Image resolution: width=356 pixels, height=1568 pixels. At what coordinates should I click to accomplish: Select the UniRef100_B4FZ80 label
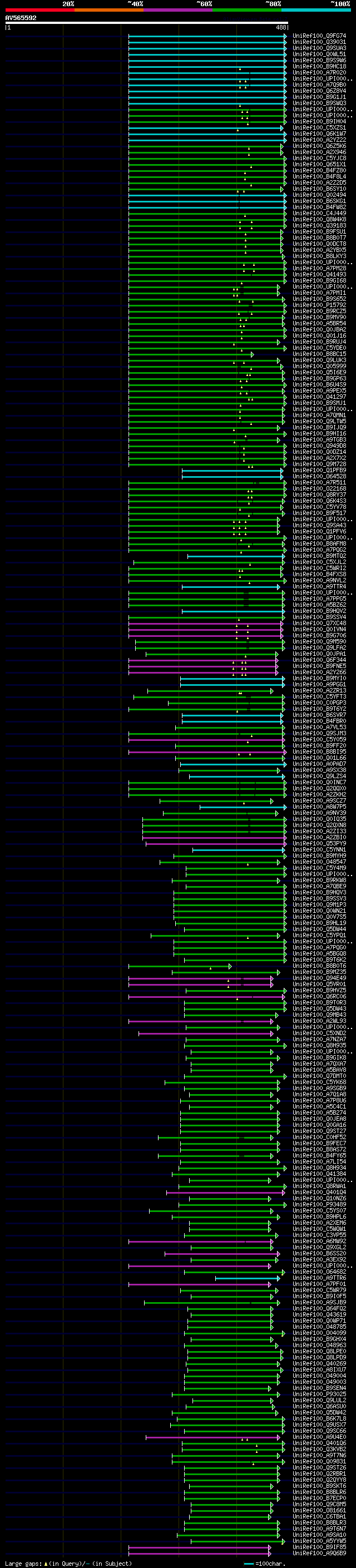pos(319,170)
